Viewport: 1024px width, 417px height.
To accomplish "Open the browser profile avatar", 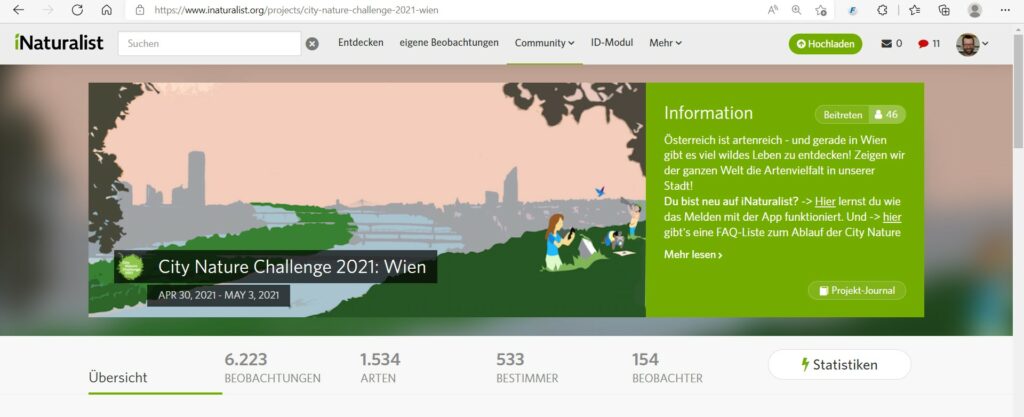I will (975, 10).
